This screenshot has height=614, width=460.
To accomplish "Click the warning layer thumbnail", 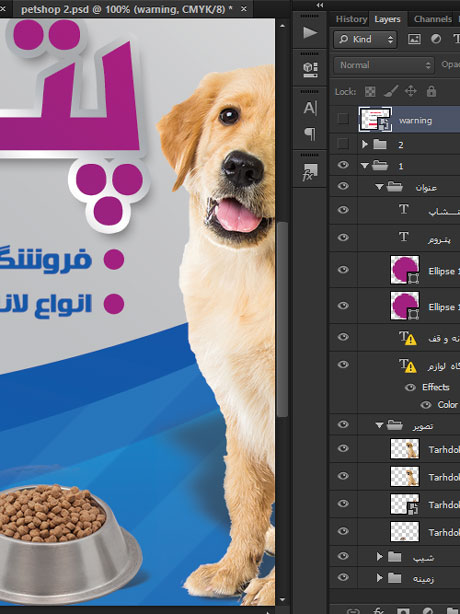I will click(x=375, y=119).
